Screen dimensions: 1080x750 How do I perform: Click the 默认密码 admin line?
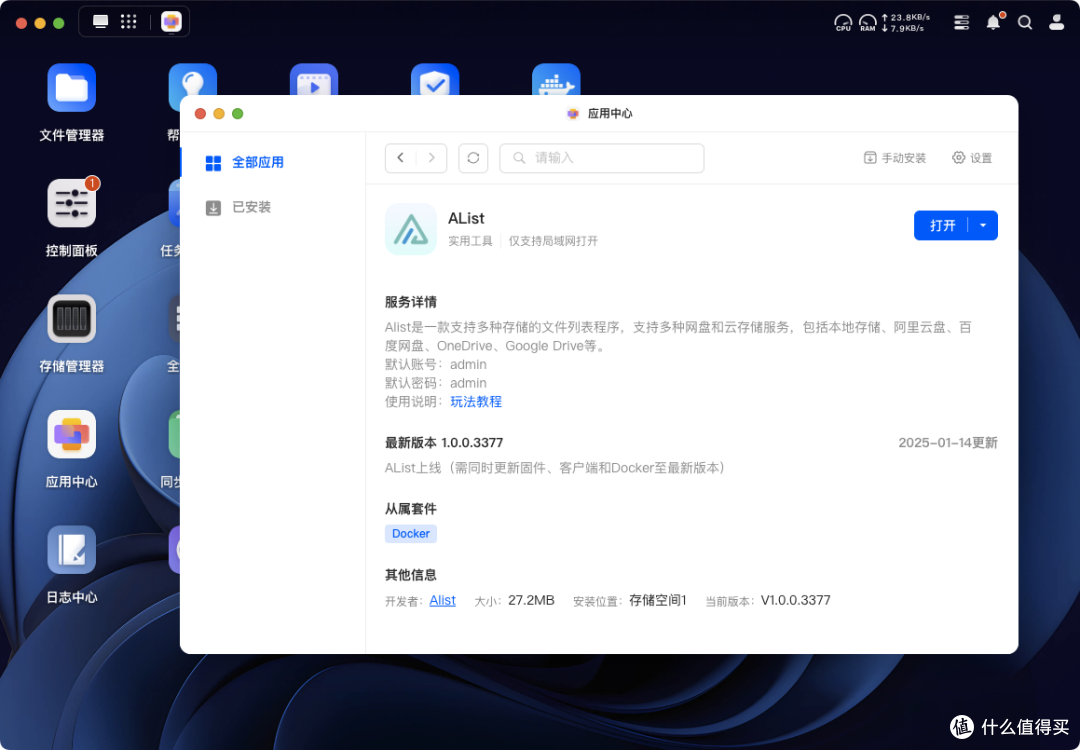pyautogui.click(x=436, y=383)
